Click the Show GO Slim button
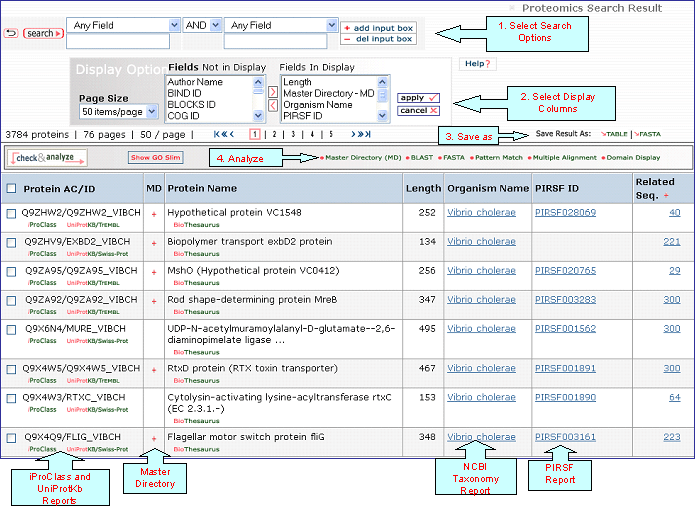Screen dimensions: 696x506 pyautogui.click(x=155, y=157)
